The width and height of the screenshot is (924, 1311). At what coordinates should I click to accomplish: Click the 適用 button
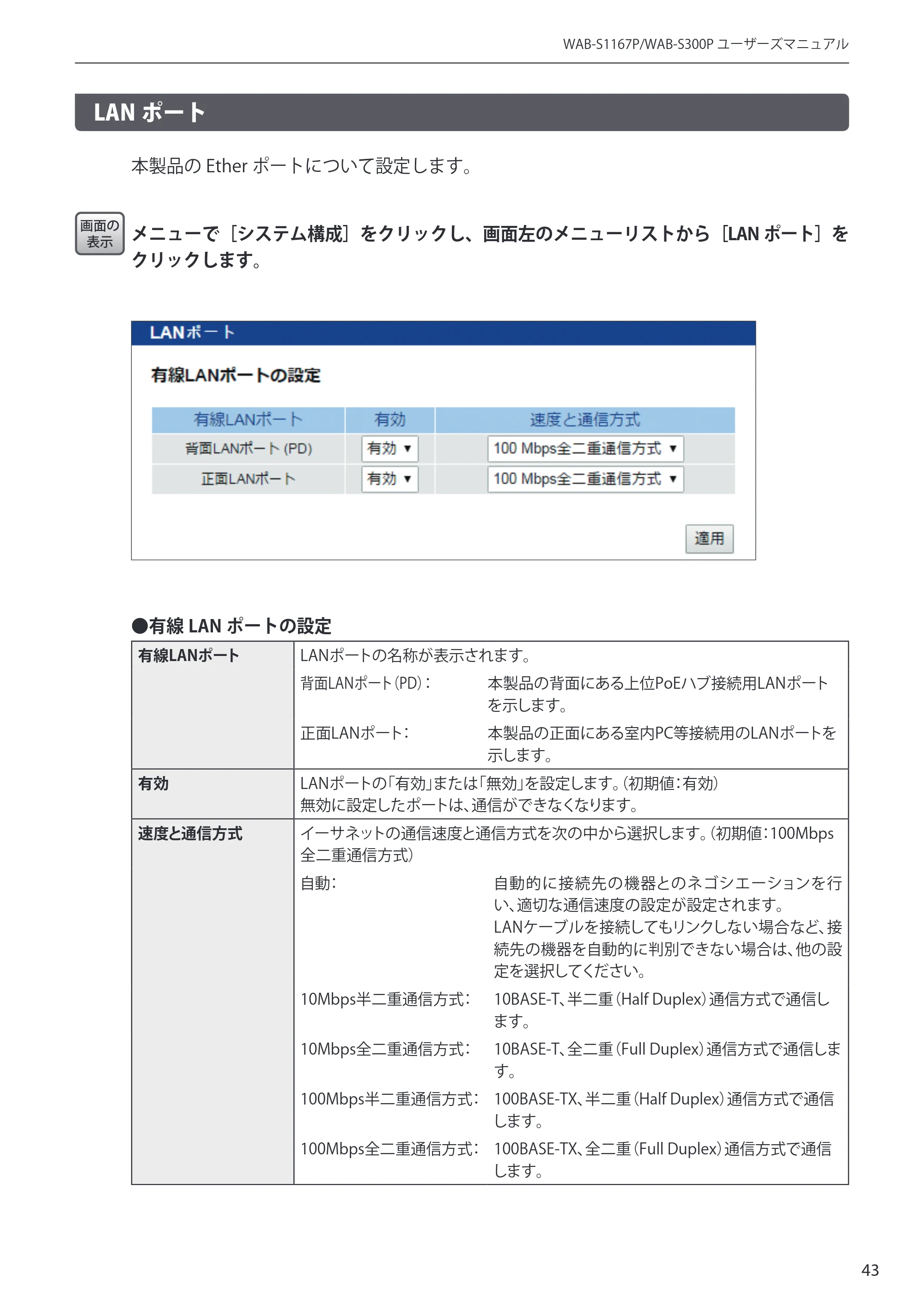709,539
